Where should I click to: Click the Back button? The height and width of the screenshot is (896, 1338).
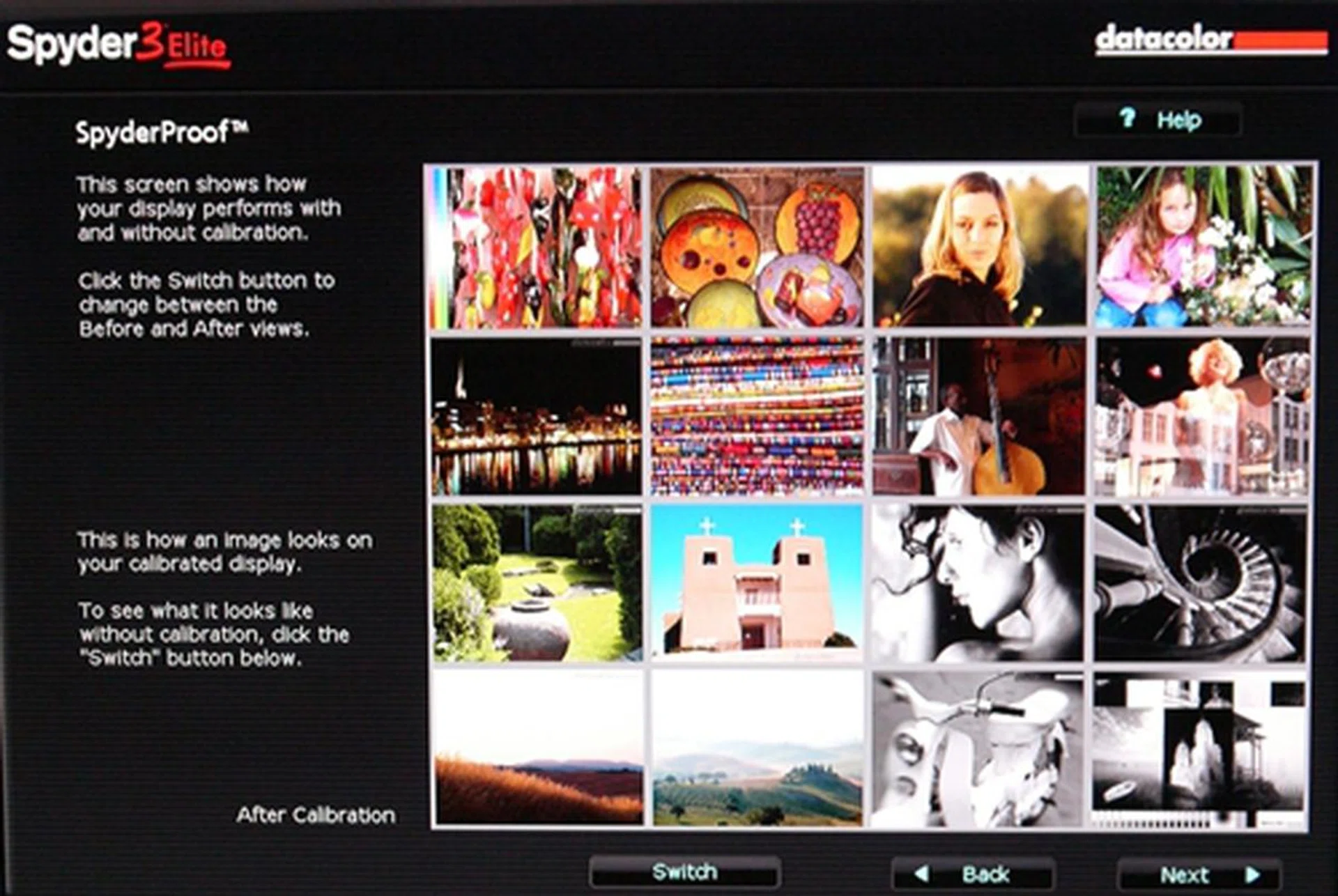click(x=973, y=874)
